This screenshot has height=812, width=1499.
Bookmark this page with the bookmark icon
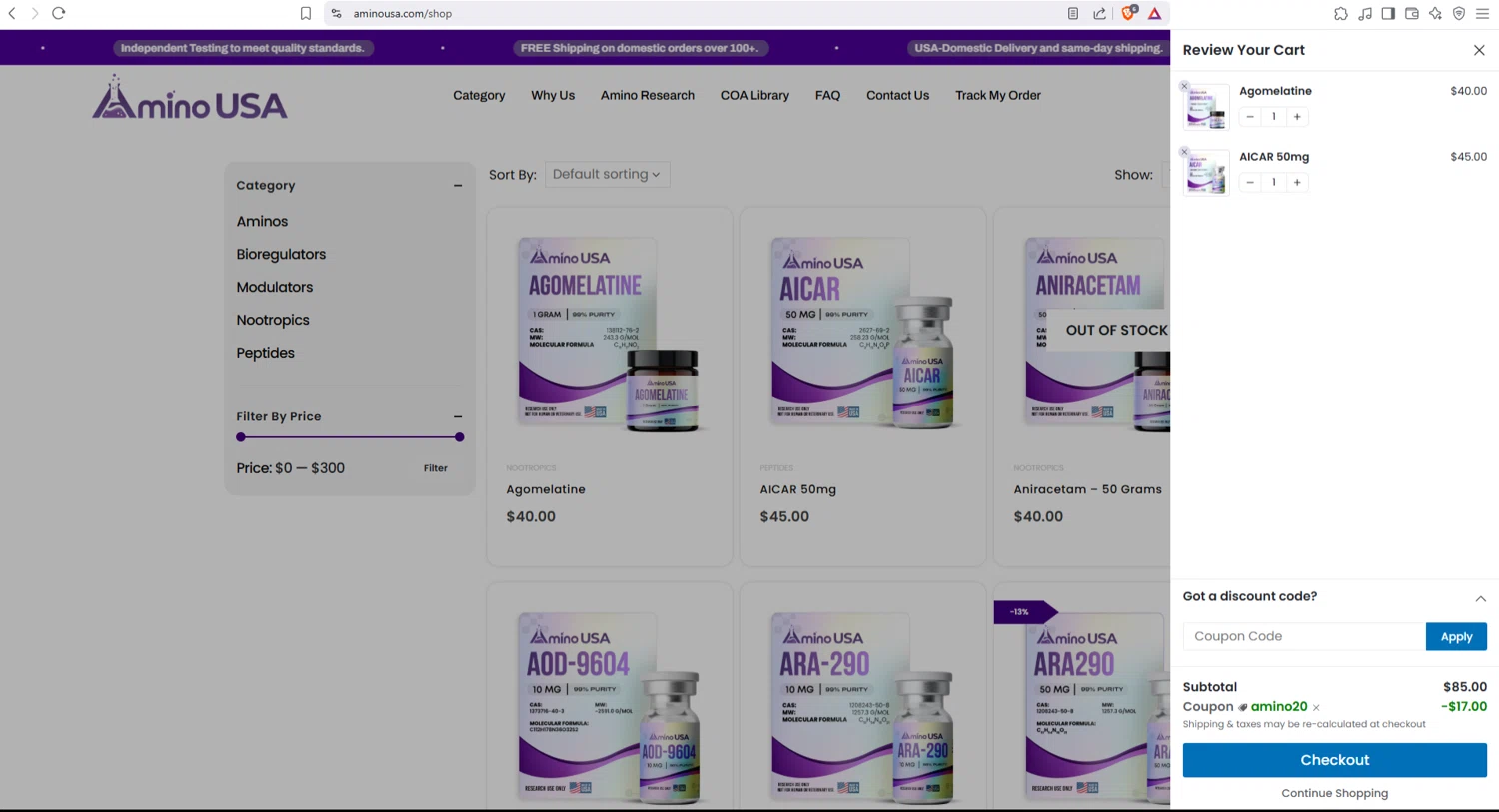click(306, 13)
